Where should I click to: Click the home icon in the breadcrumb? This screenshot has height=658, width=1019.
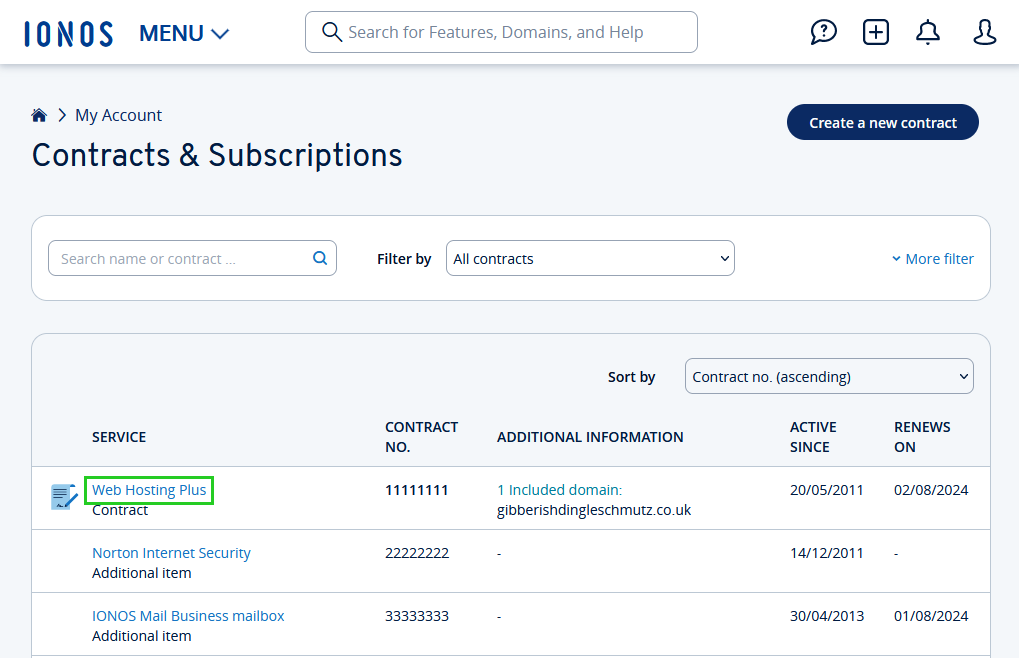pyautogui.click(x=38, y=114)
